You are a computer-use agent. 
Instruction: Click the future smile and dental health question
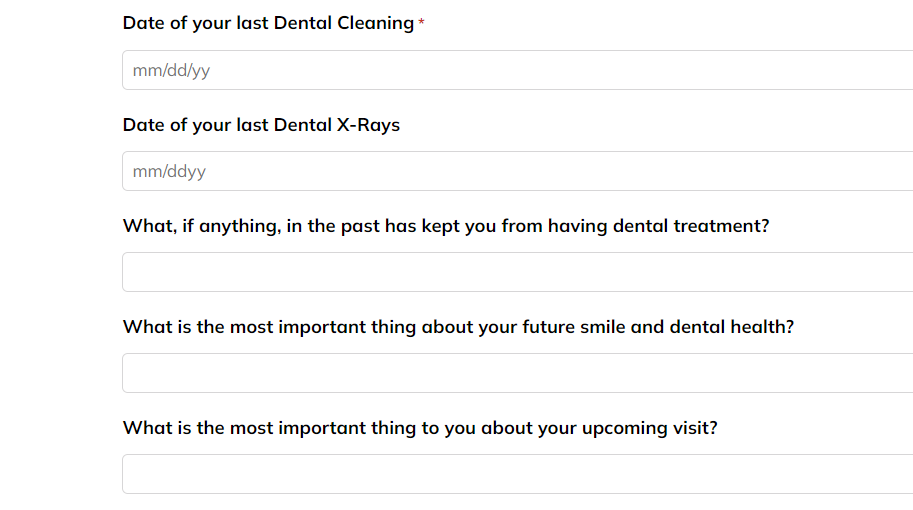458,327
